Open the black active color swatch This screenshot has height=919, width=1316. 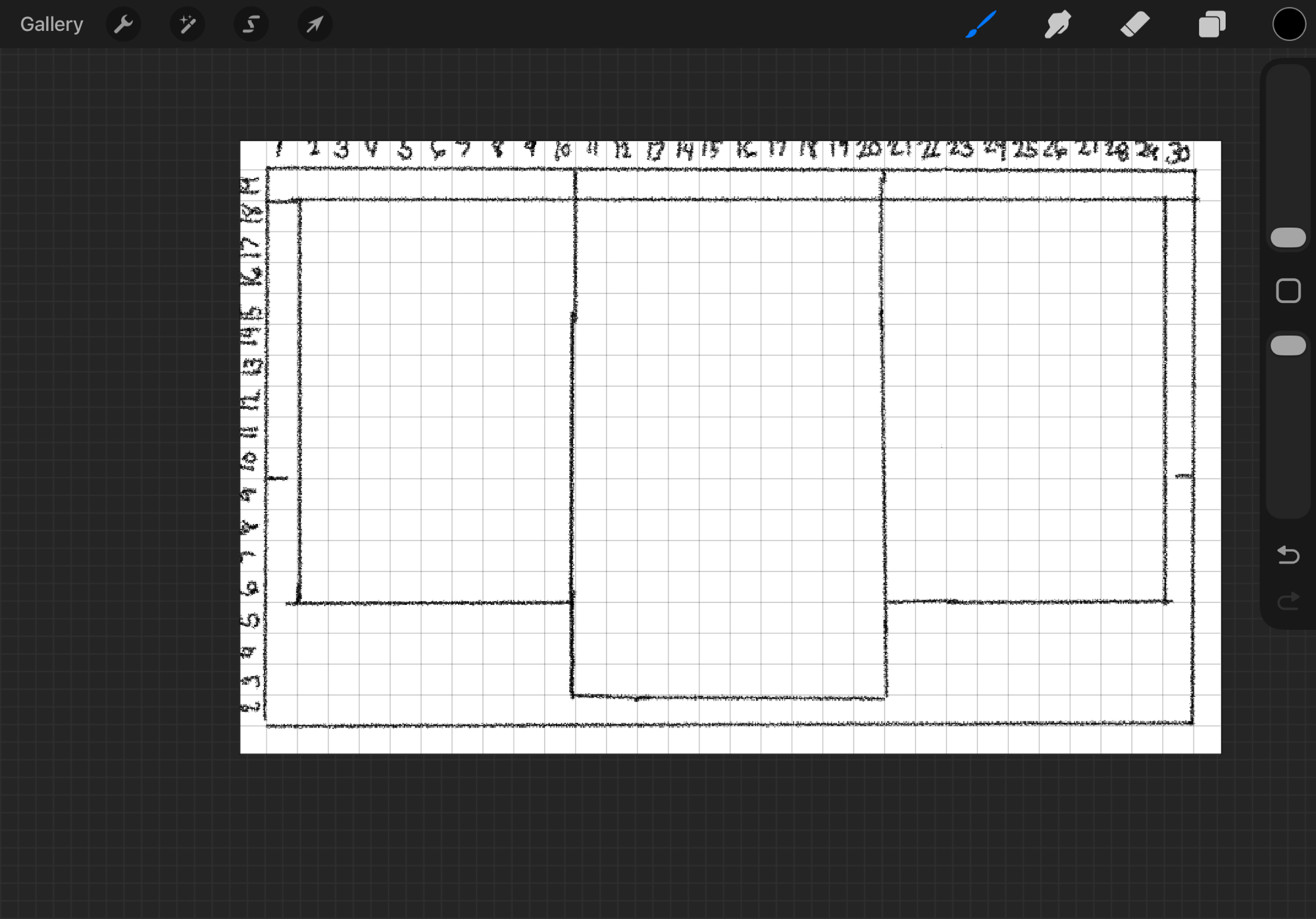(x=1288, y=25)
